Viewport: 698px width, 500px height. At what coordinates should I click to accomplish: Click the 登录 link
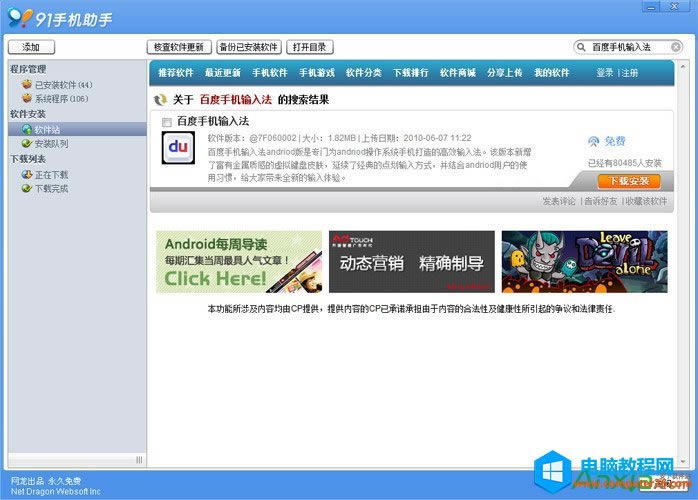pos(604,73)
